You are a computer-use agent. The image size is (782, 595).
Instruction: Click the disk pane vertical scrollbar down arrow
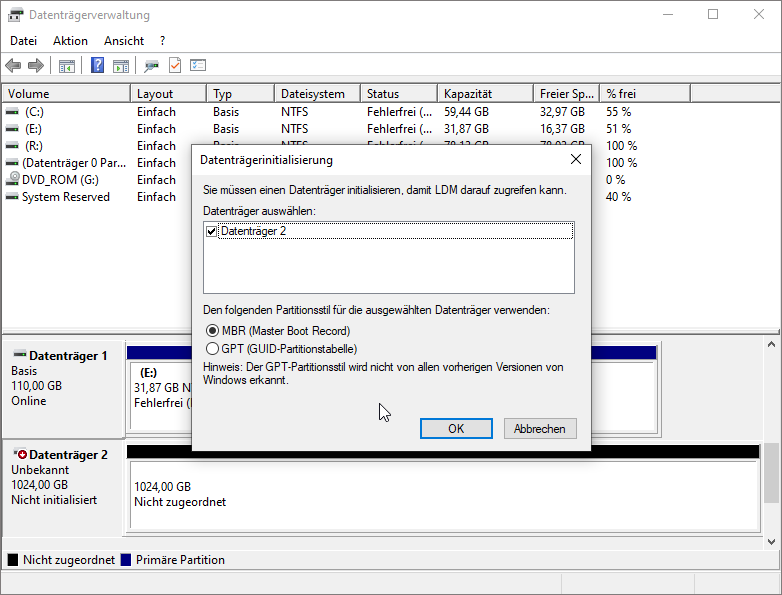[x=772, y=540]
